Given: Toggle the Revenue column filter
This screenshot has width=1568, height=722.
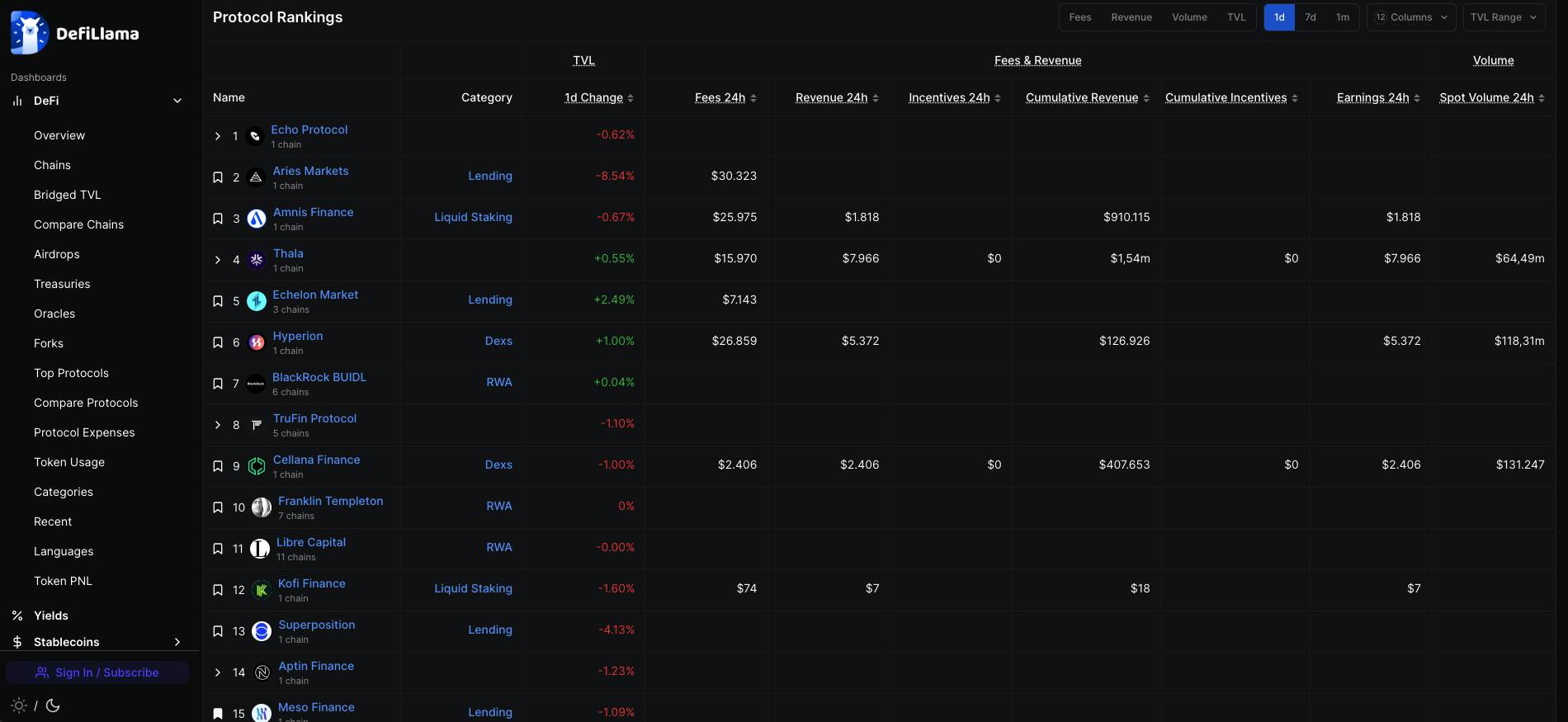Looking at the screenshot, I should pos(1131,17).
